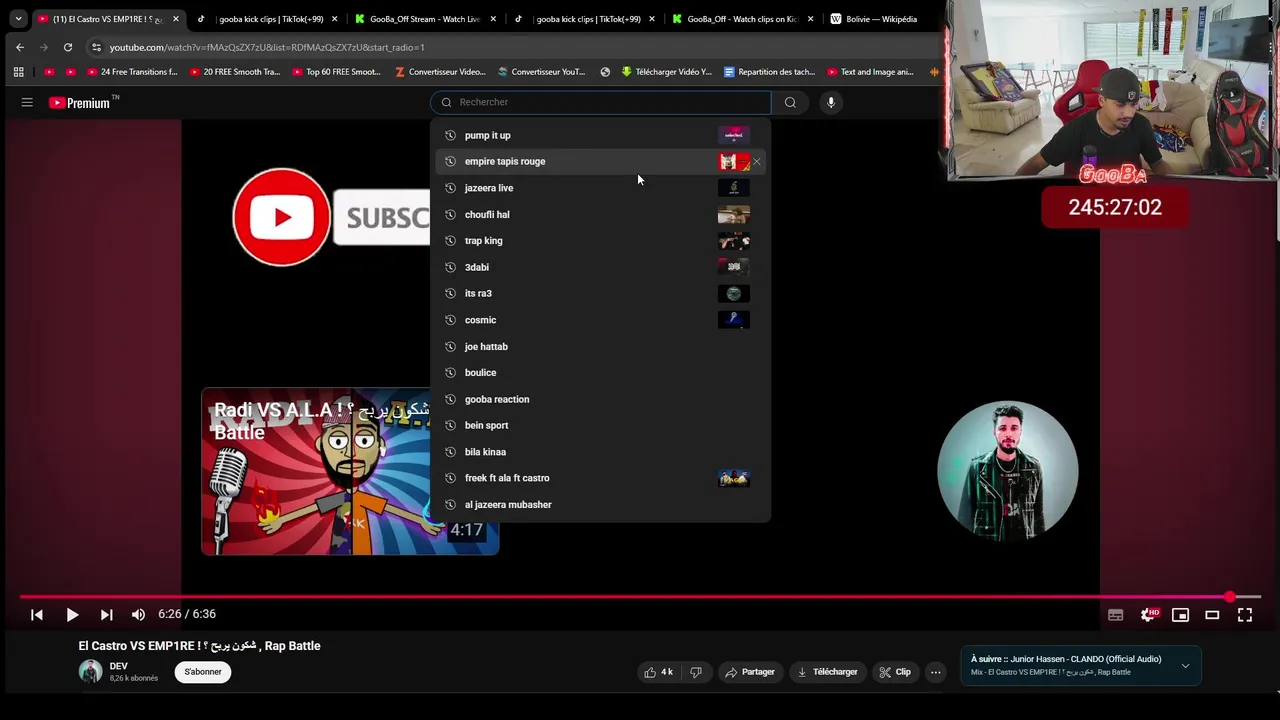The width and height of the screenshot is (1280, 720).
Task: Reload the YouTube page
Action: pyautogui.click(x=67, y=47)
